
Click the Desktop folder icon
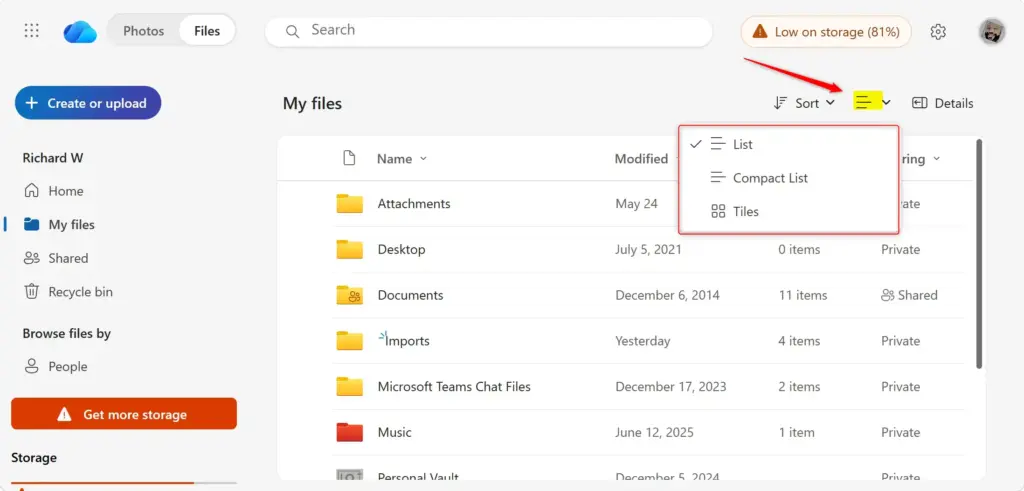tap(349, 249)
